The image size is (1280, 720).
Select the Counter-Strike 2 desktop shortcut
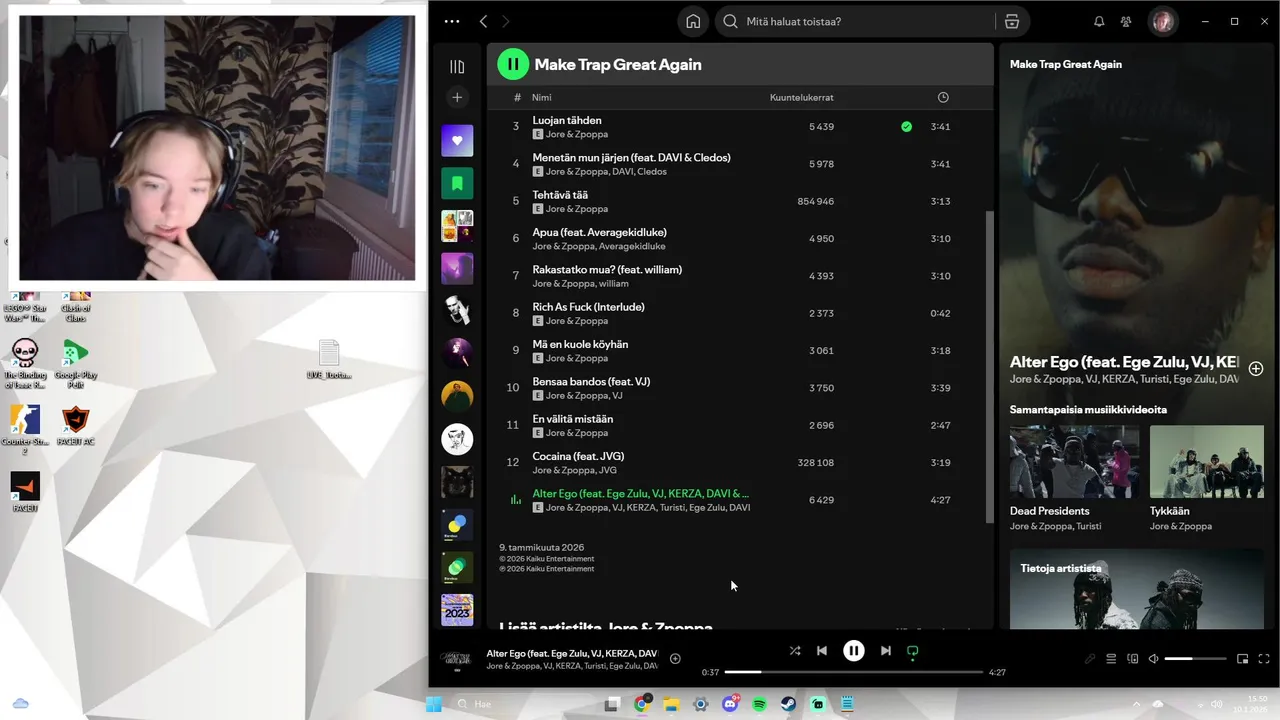(25, 430)
